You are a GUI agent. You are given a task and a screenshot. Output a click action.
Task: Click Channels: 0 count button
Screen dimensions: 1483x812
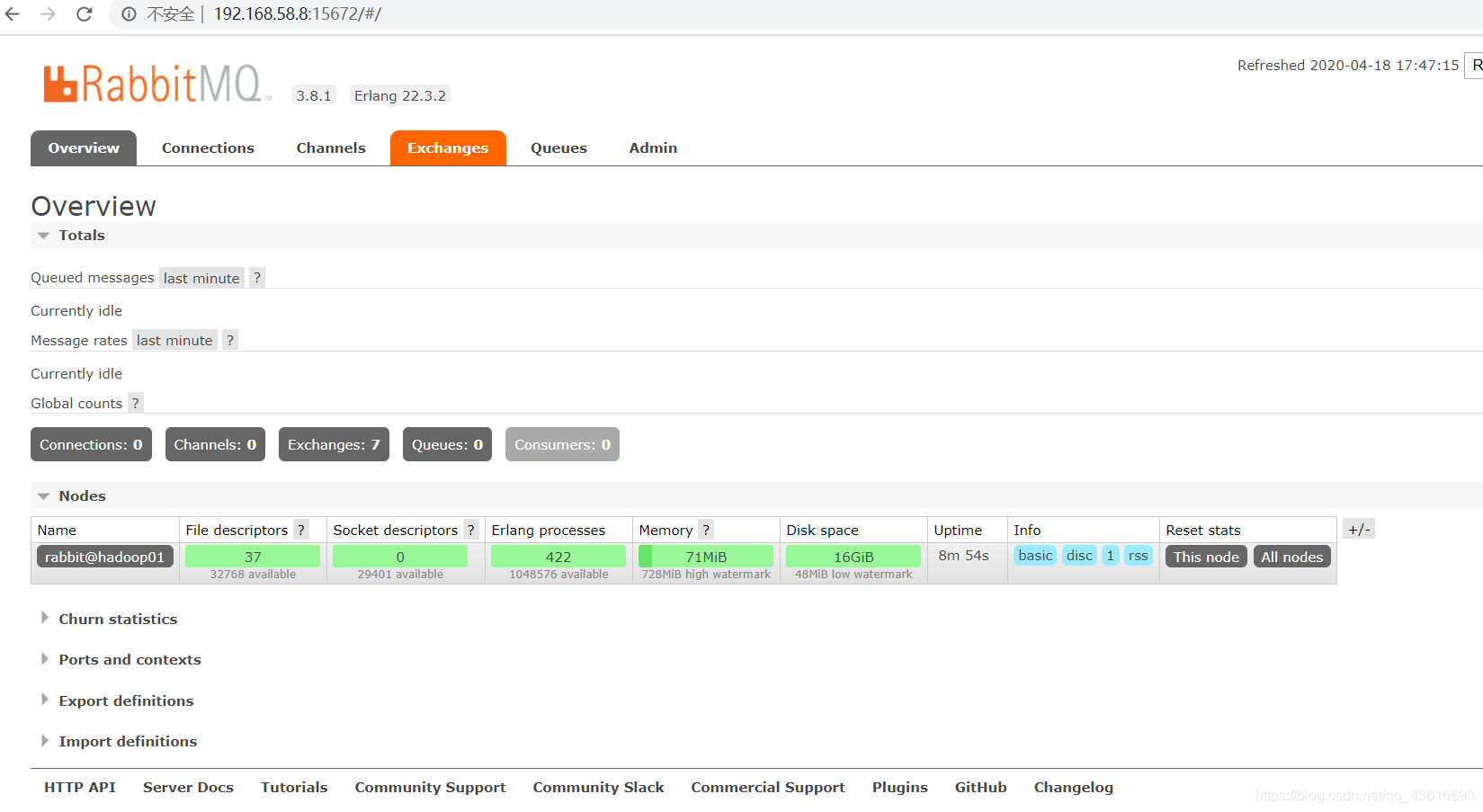[x=215, y=444]
